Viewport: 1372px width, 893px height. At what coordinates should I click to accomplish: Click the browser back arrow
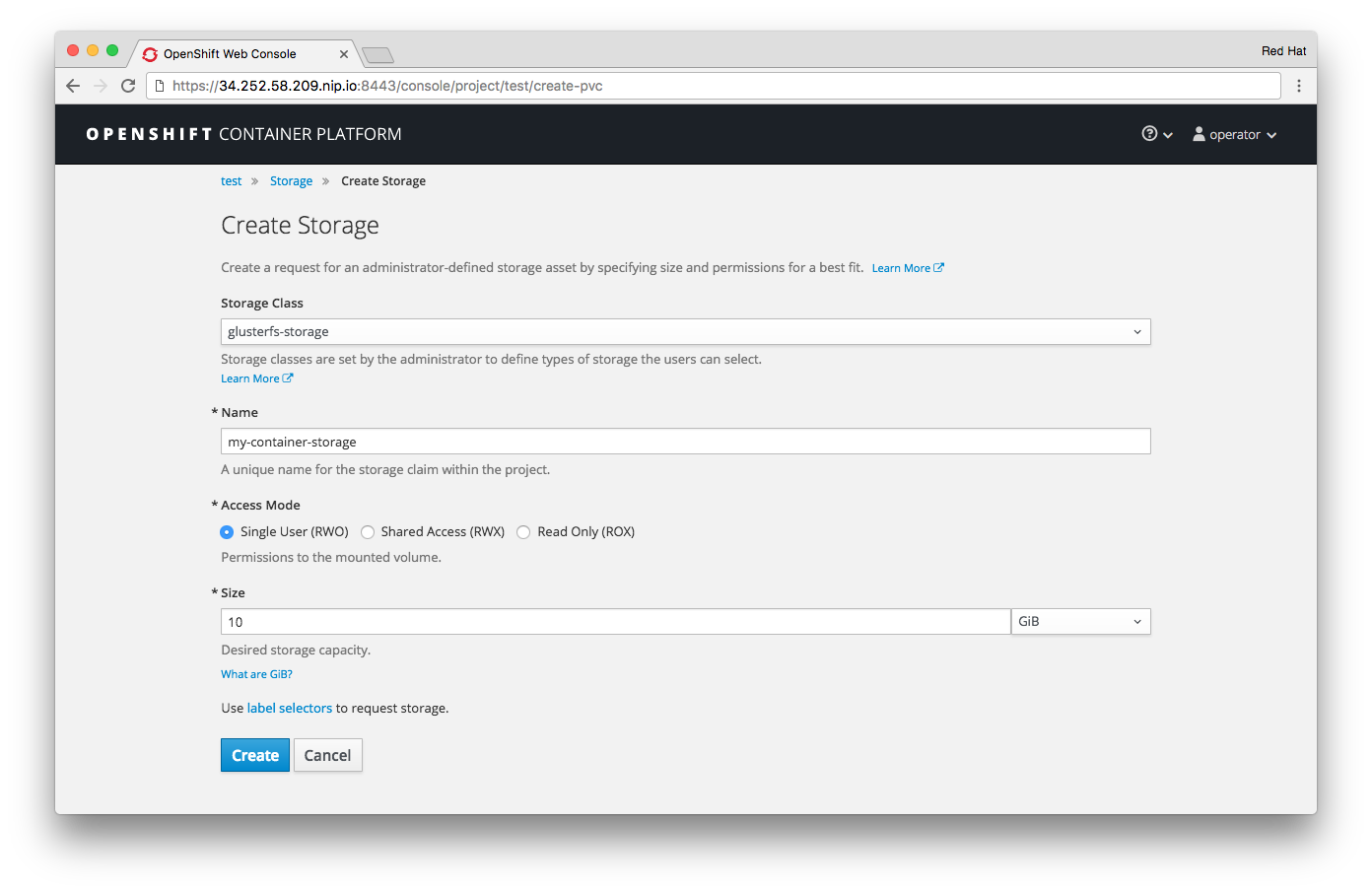[73, 86]
